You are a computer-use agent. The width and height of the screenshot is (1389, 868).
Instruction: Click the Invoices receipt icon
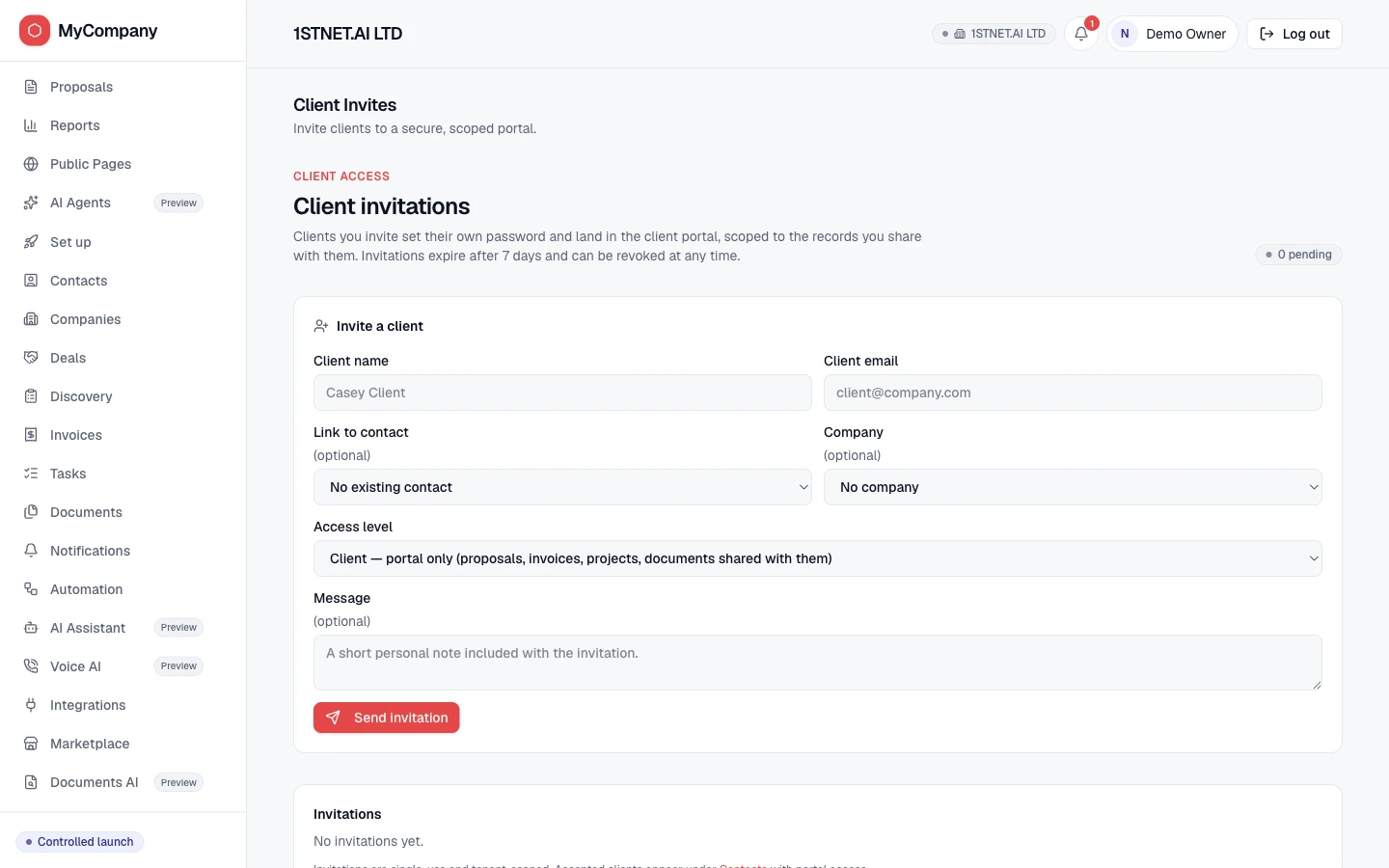[31, 435]
